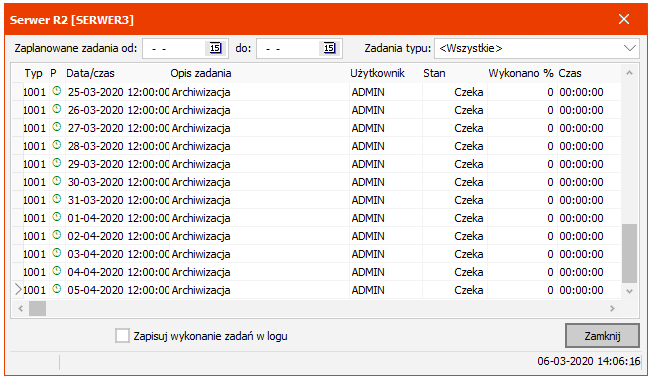Click clock icon of 28-03-2020 task
This screenshot has height=378, width=650.
coord(57,145)
